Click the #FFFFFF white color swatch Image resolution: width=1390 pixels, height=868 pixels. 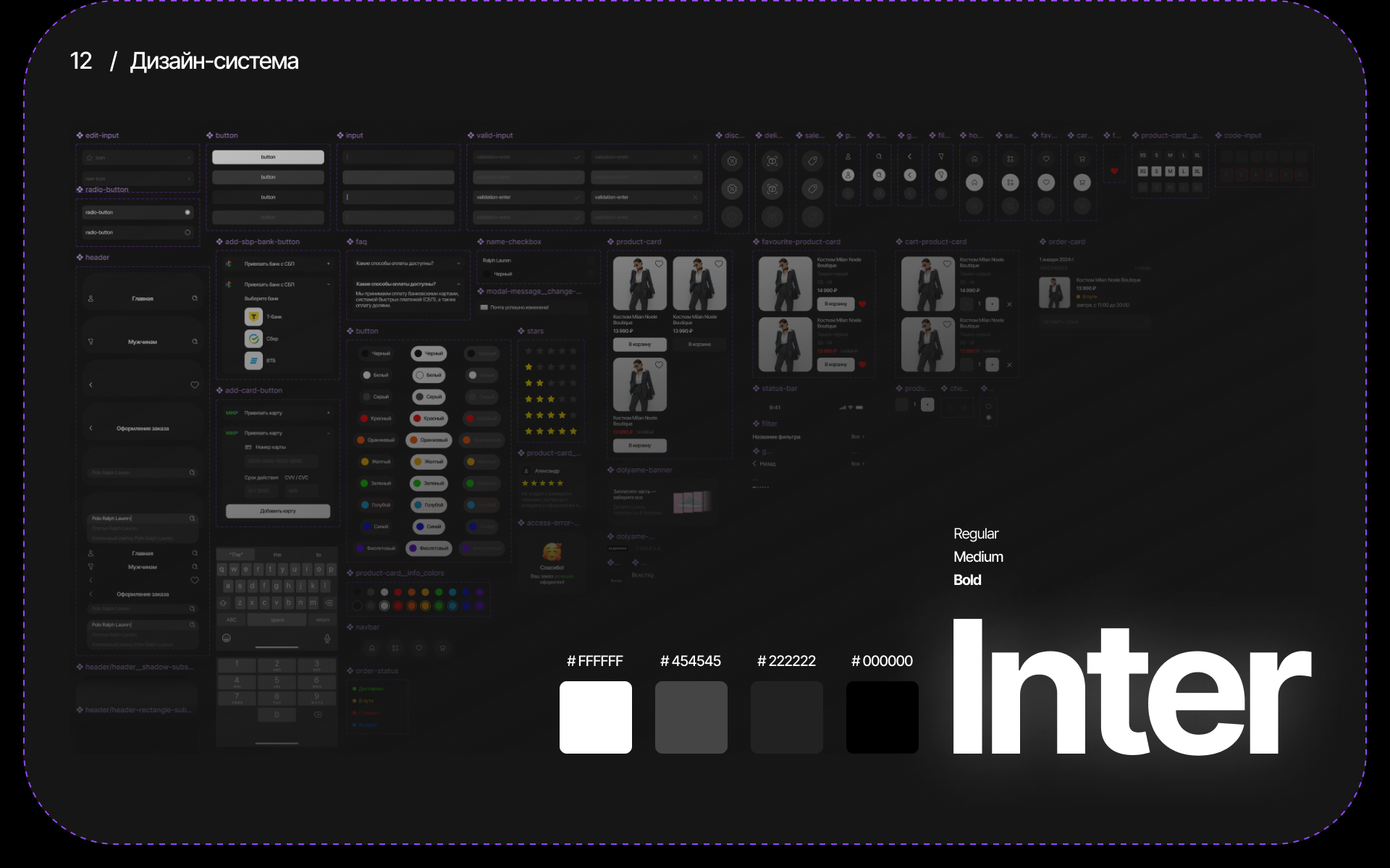pos(595,717)
